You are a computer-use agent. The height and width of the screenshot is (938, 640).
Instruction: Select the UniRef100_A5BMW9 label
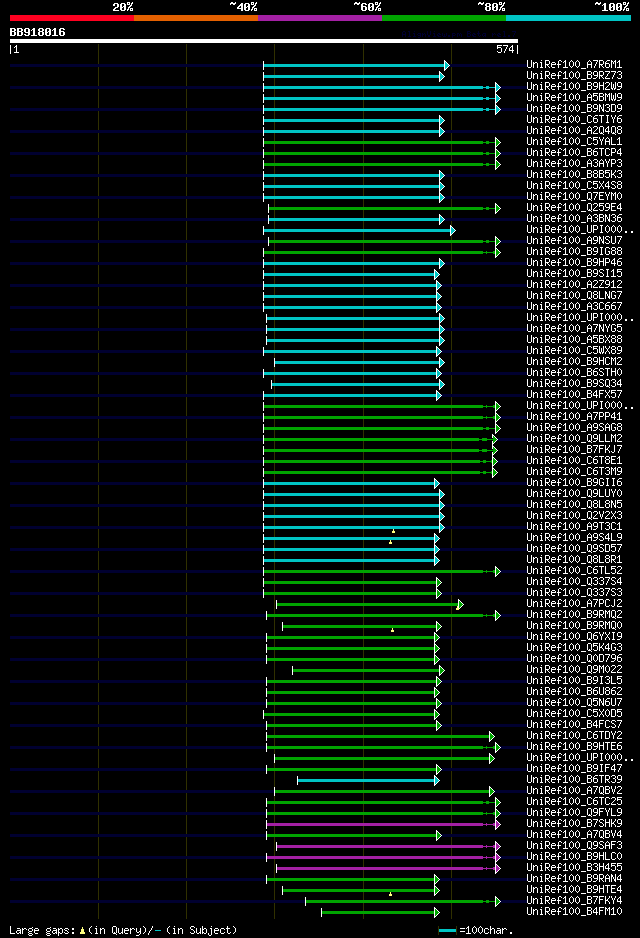point(574,98)
